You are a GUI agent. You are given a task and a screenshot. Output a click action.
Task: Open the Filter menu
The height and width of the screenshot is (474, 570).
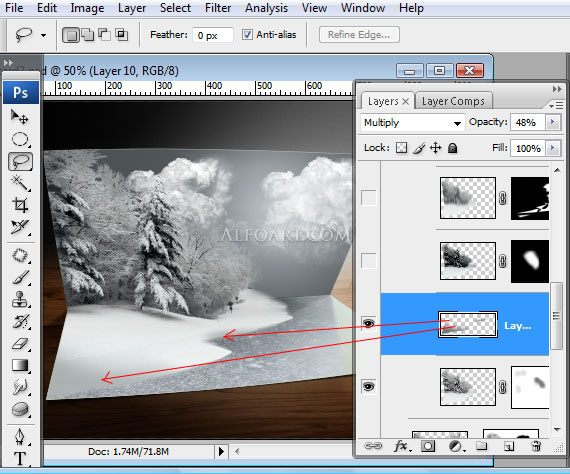tap(218, 8)
